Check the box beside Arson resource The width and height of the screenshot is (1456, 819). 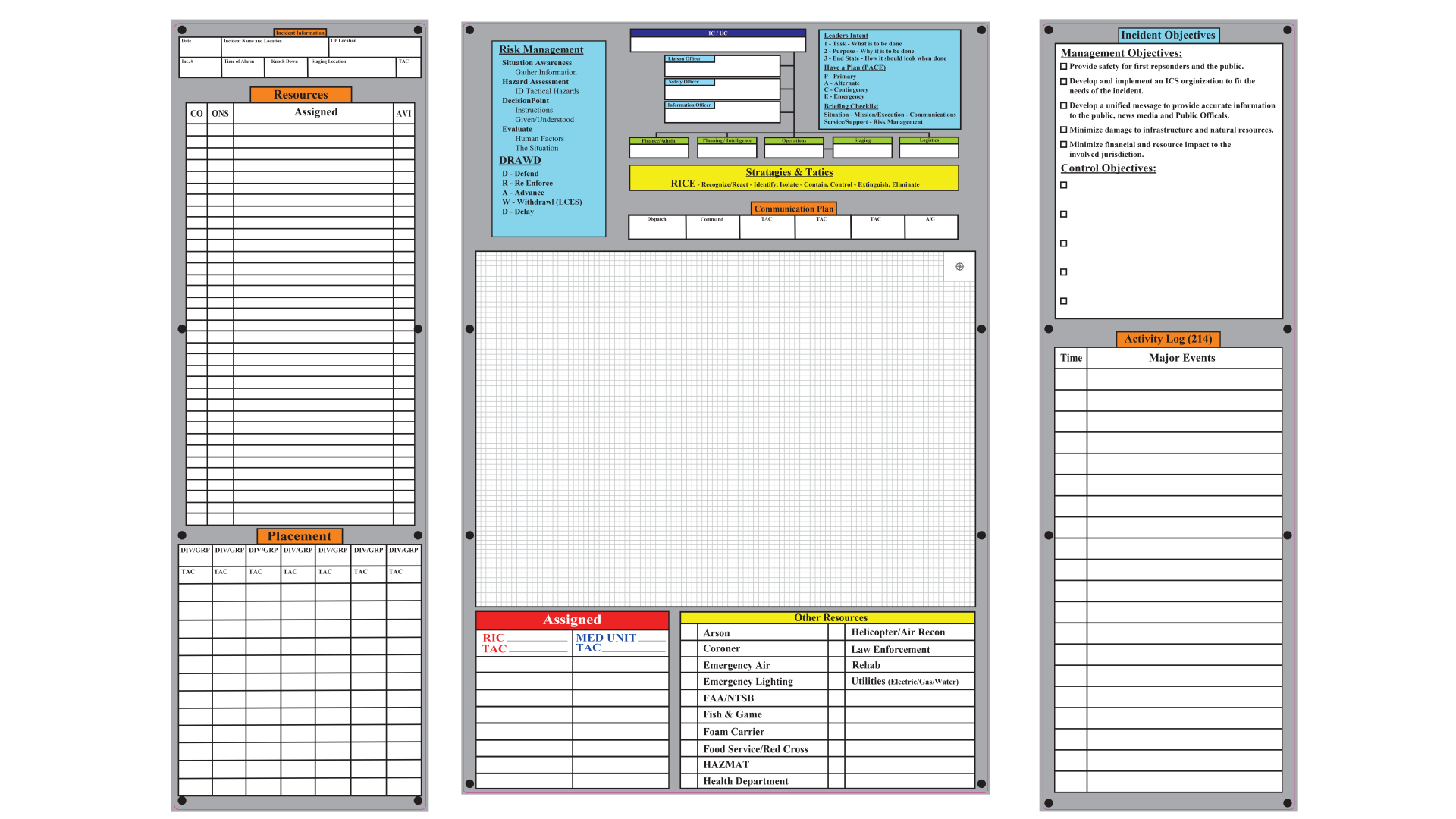[689, 633]
